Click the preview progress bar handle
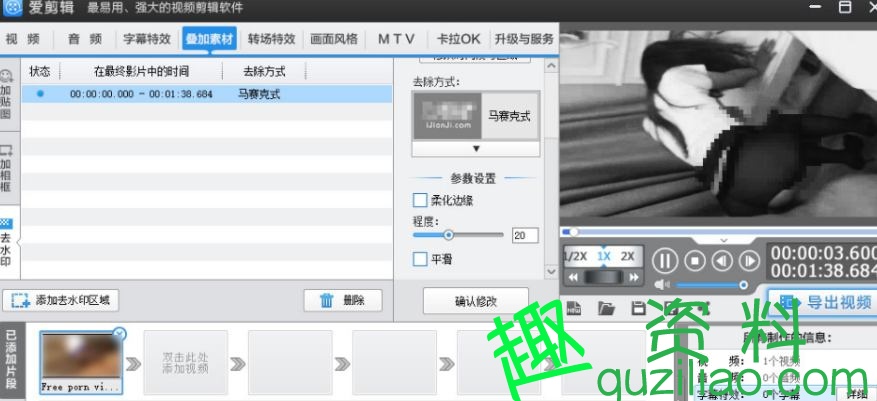Image resolution: width=877 pixels, height=401 pixels. click(x=574, y=232)
